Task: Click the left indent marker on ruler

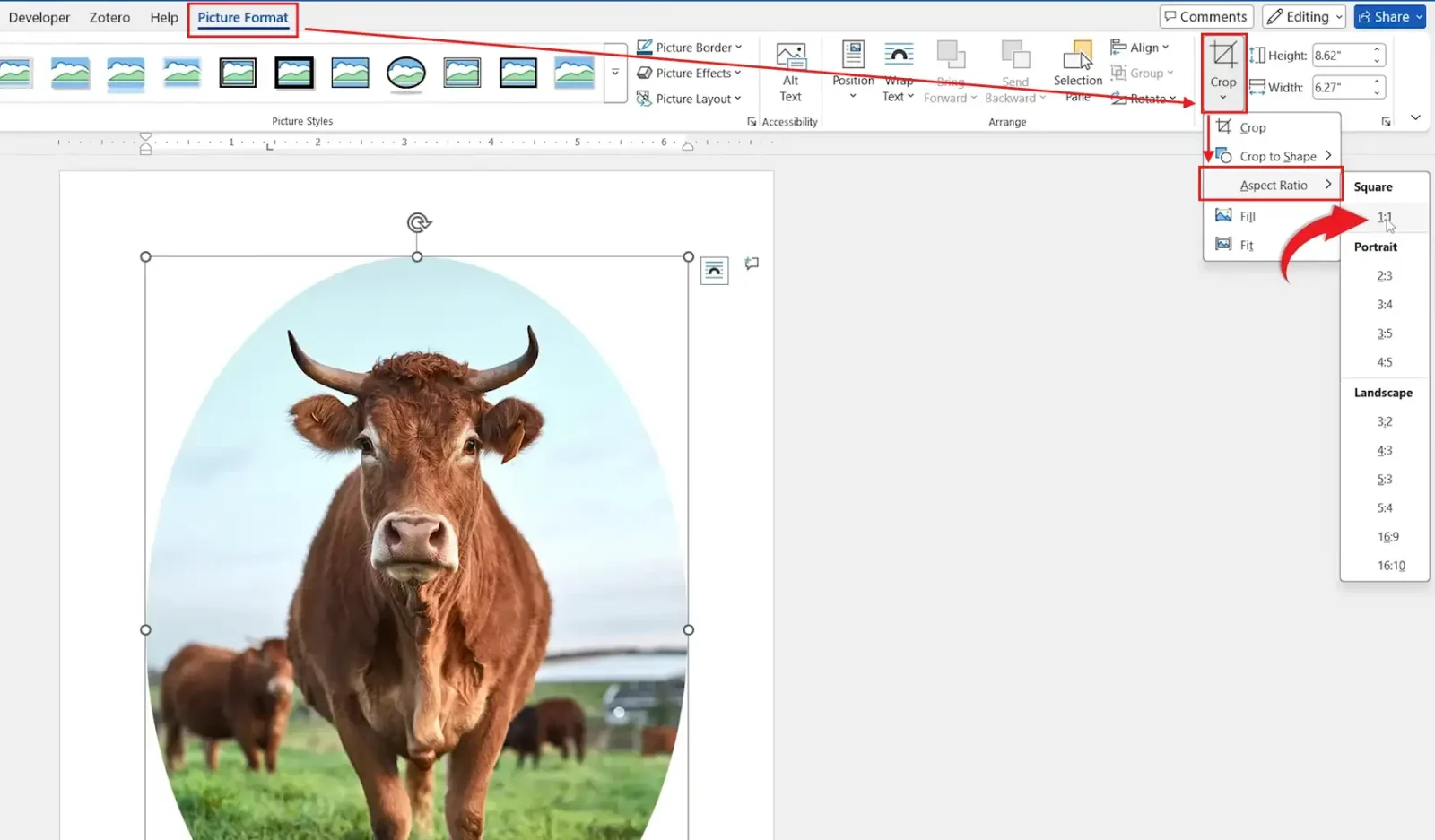Action: click(145, 143)
